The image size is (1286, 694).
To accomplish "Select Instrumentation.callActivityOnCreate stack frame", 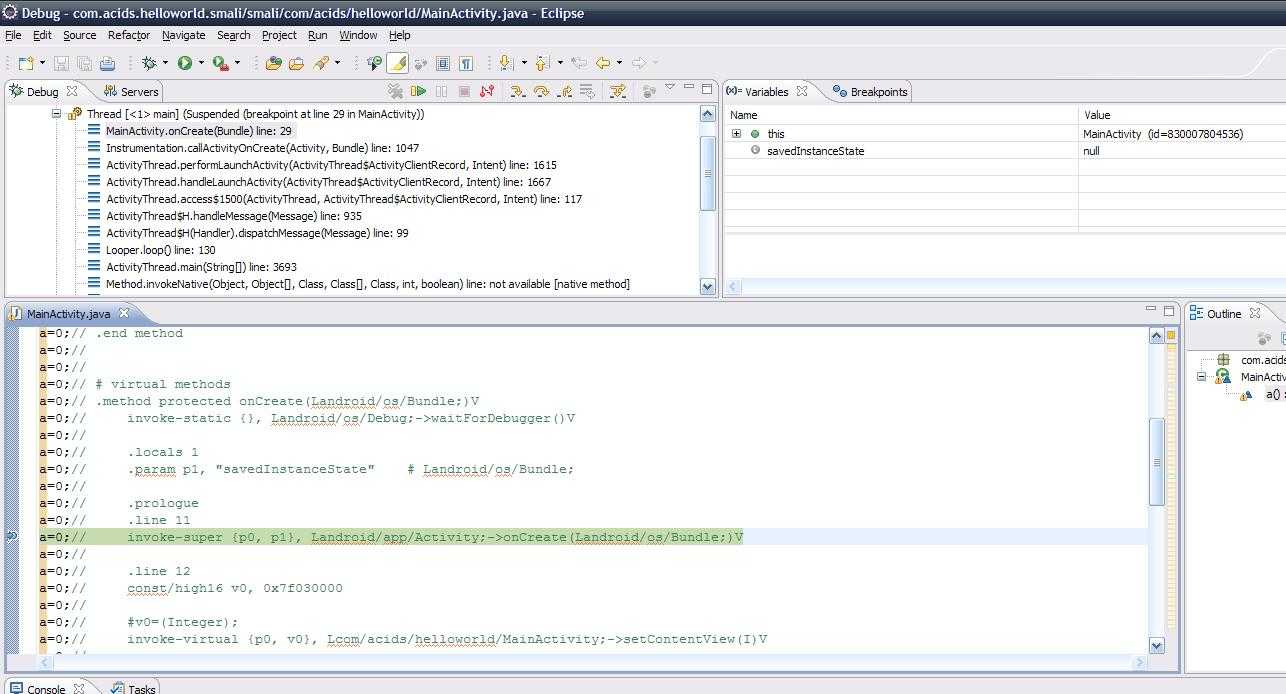I will coord(262,148).
